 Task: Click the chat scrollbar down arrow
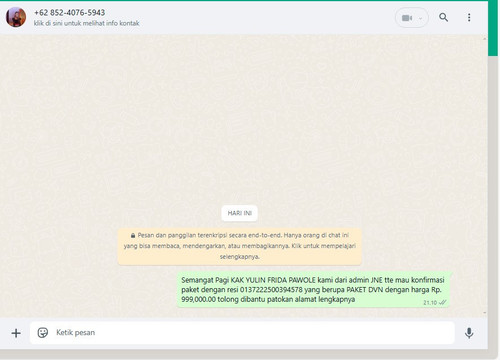coord(485,313)
